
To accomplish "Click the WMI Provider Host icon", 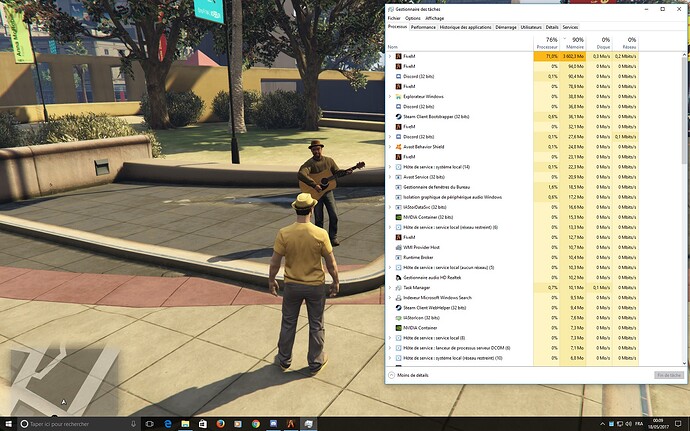I will click(x=398, y=247).
